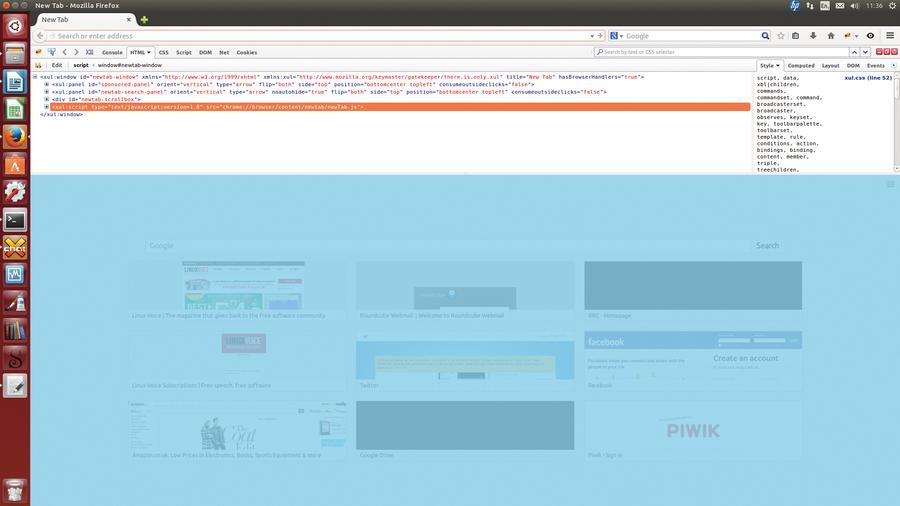Expand the newtab-search-panel node
This screenshot has width=900, height=506.
(47, 92)
